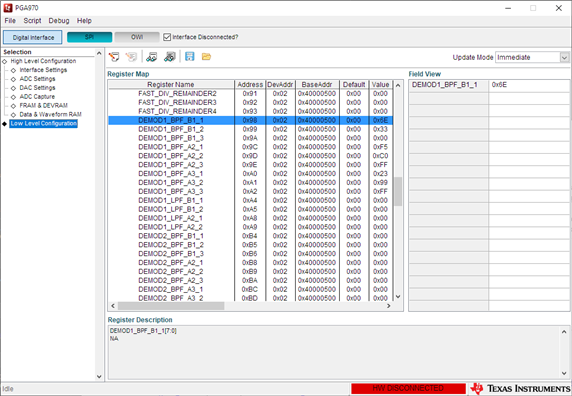Select the DEMOD1_LPF_A2_2 register row
Image resolution: width=572 pixels, height=396 pixels.
tap(250, 227)
